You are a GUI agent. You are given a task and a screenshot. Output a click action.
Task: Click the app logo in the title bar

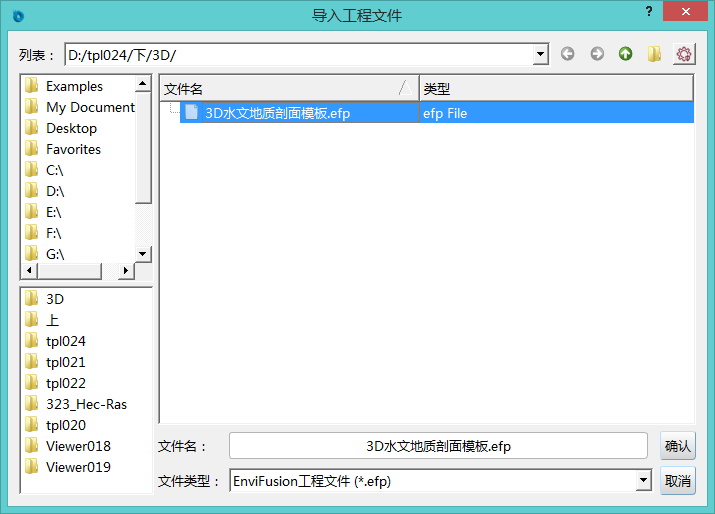18,16
